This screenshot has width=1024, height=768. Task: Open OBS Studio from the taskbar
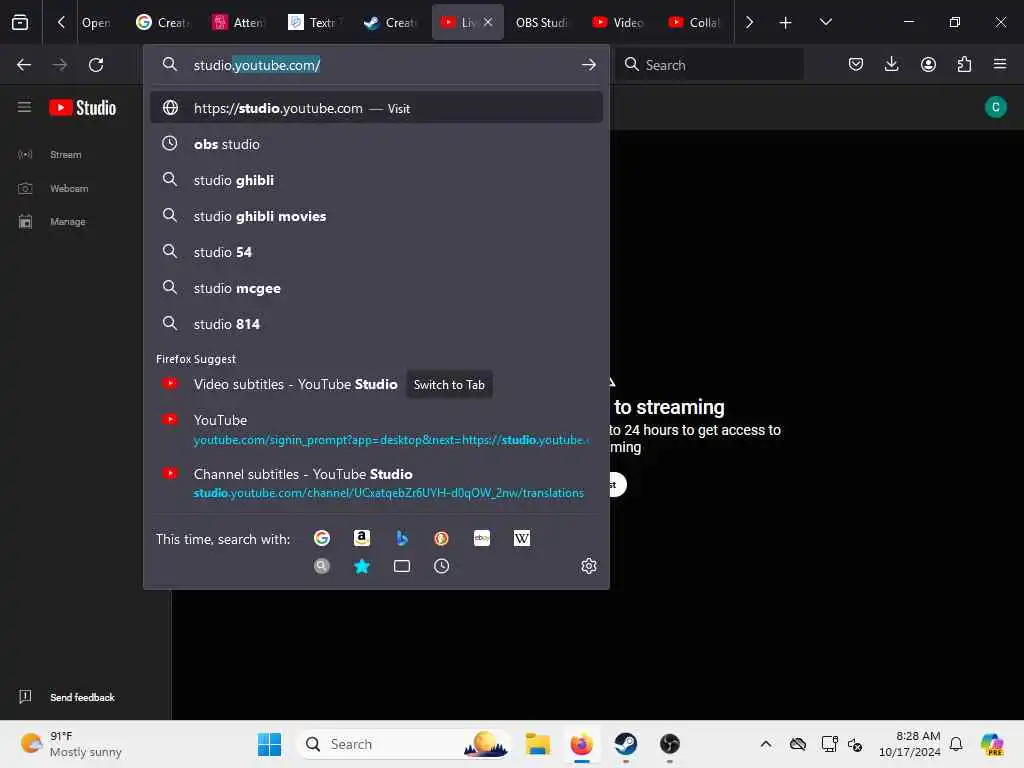(x=669, y=744)
